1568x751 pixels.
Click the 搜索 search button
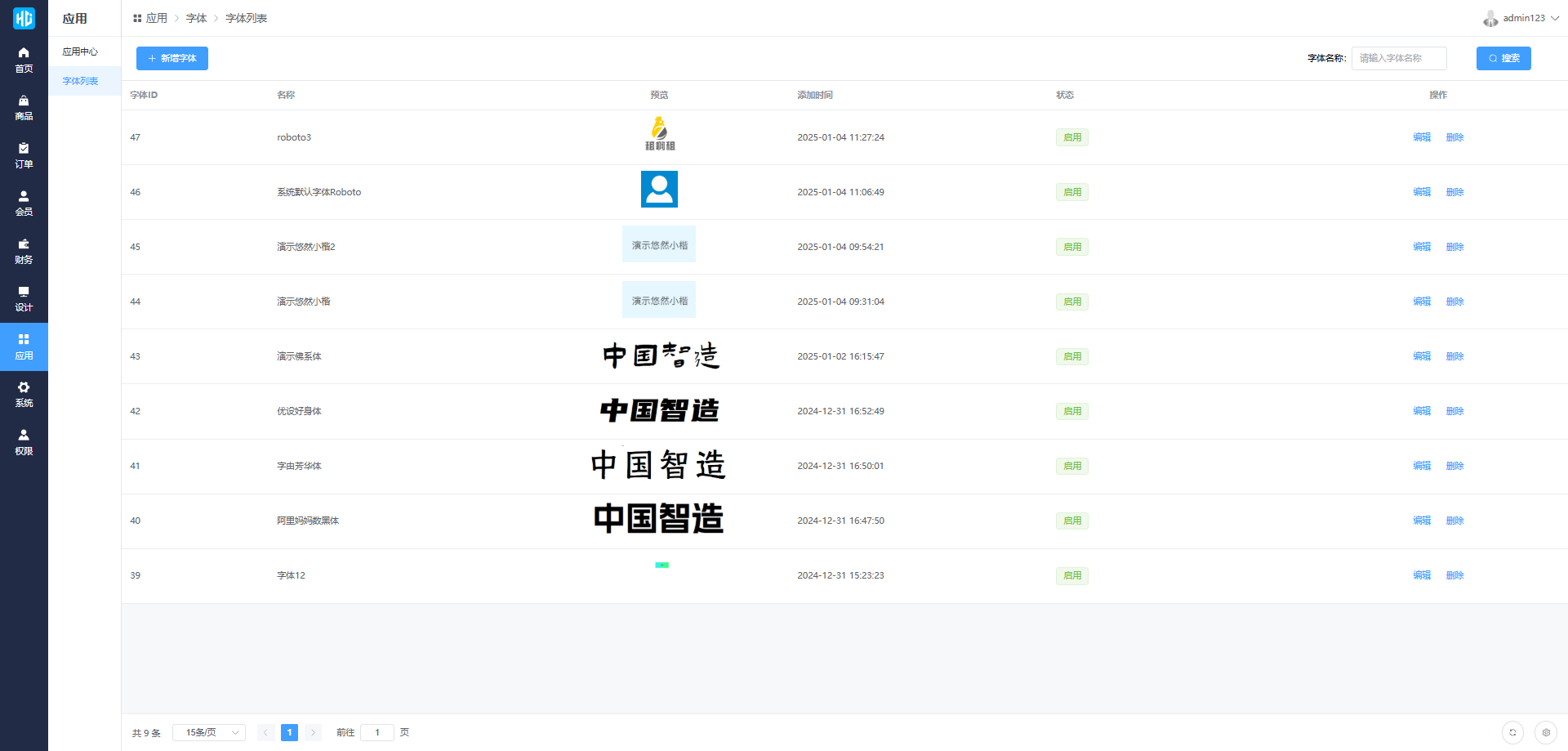coord(1503,58)
